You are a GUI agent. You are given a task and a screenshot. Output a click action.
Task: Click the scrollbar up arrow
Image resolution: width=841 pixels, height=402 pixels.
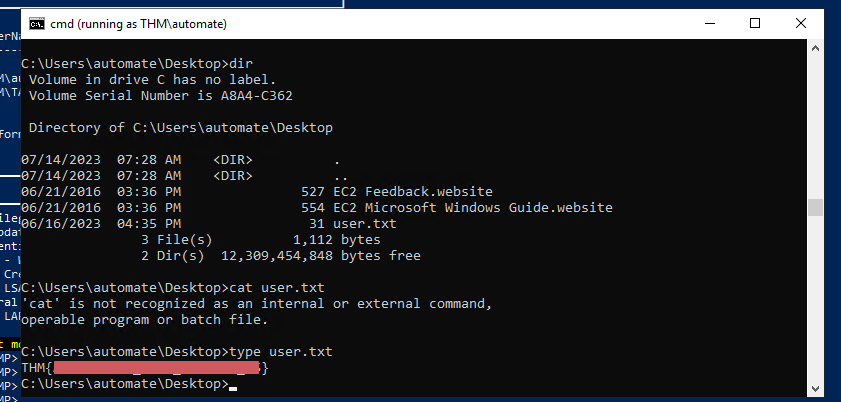point(815,49)
